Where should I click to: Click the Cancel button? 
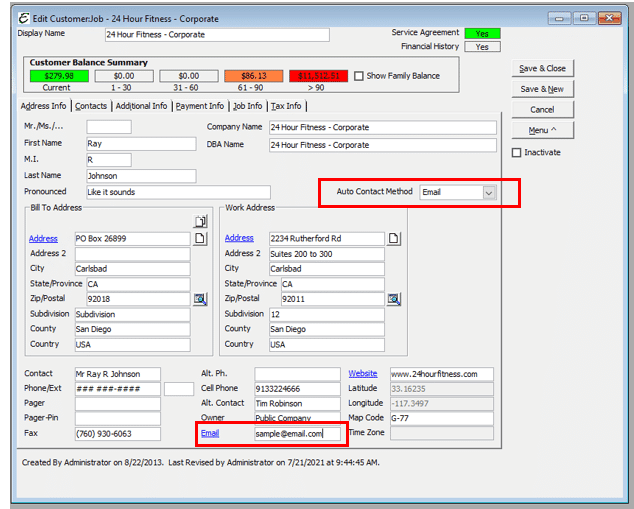tap(543, 110)
